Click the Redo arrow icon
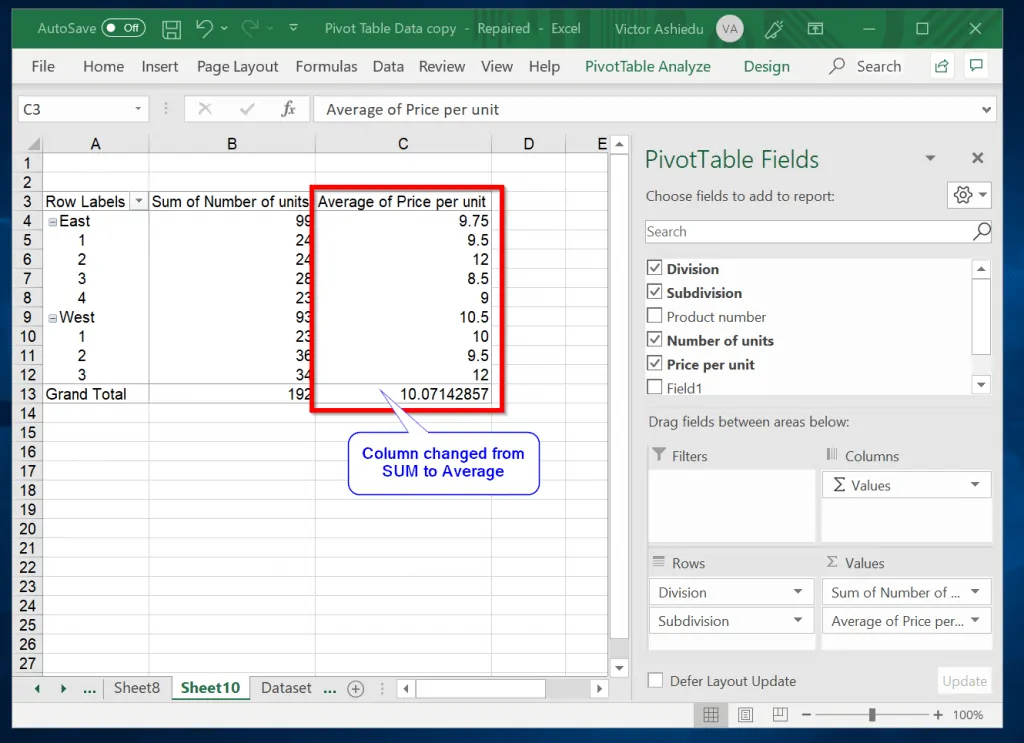This screenshot has width=1024, height=743. tap(249, 28)
